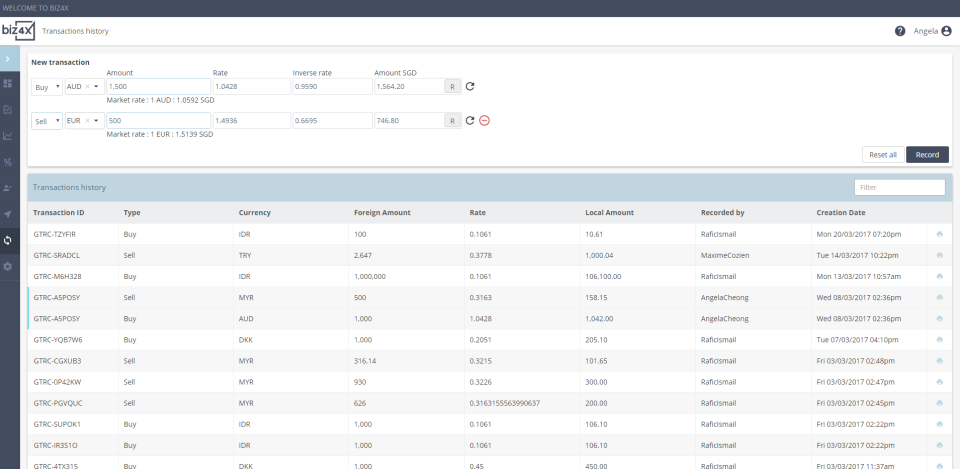960x469 pixels.
Task: Select the GTRC-TZYFIR transaction ID cell
Action: [73, 234]
